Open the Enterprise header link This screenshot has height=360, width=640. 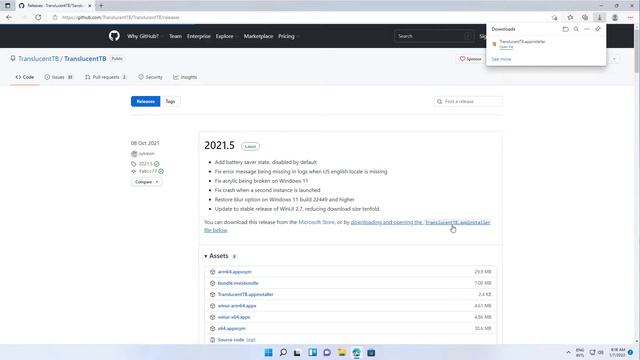(x=199, y=36)
